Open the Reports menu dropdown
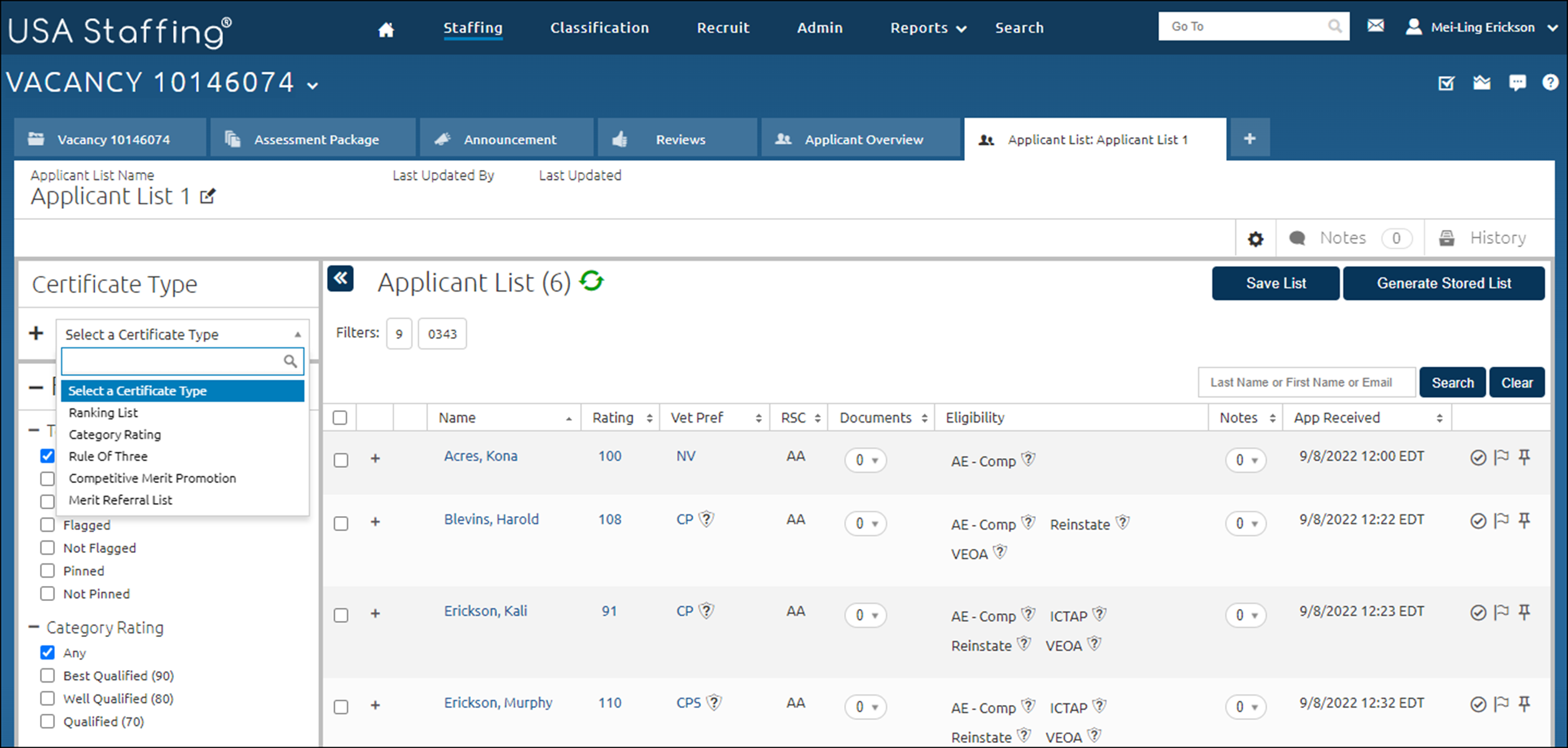1568x748 pixels. (928, 28)
